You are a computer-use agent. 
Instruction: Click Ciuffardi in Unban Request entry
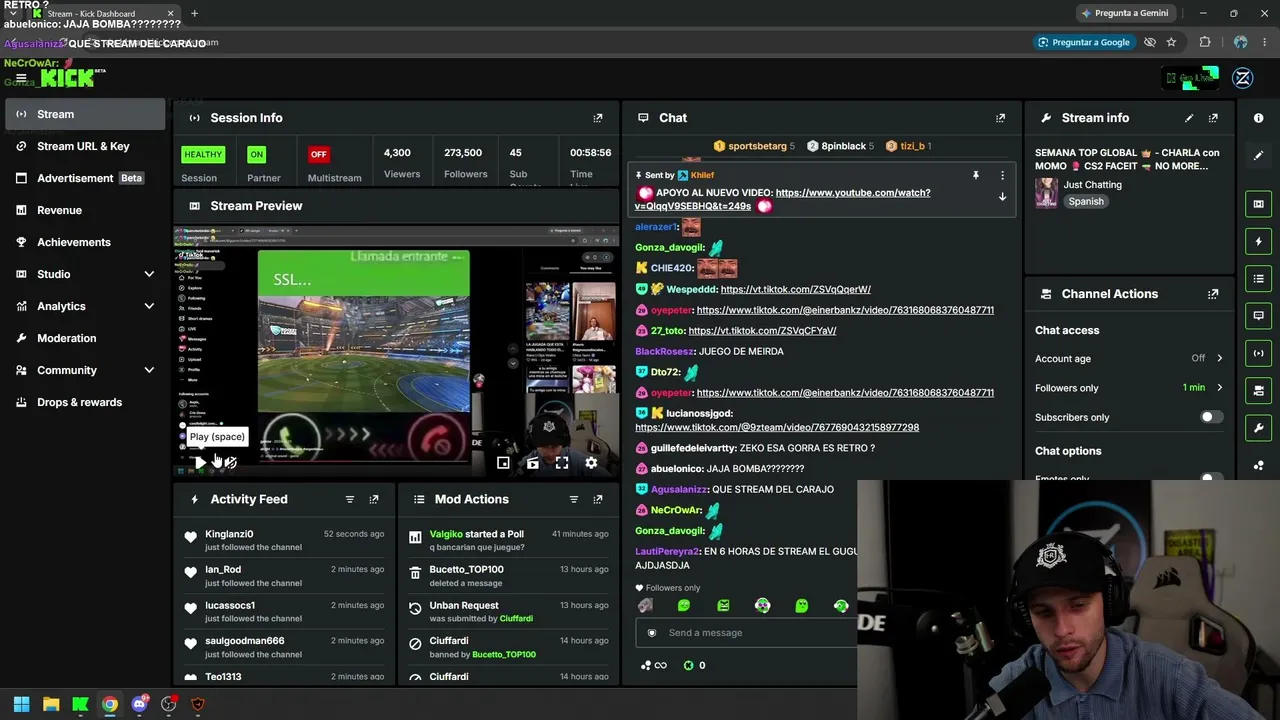tap(516, 618)
